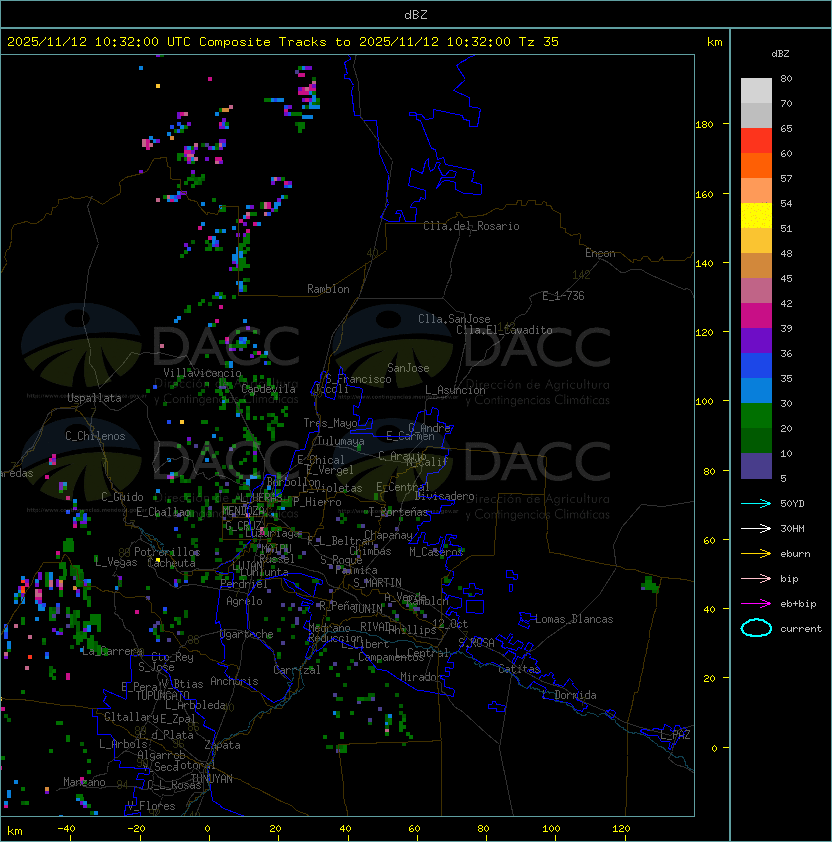The height and width of the screenshot is (842, 832).
Task: Click the Cacheuta map label
Action: pos(171,563)
